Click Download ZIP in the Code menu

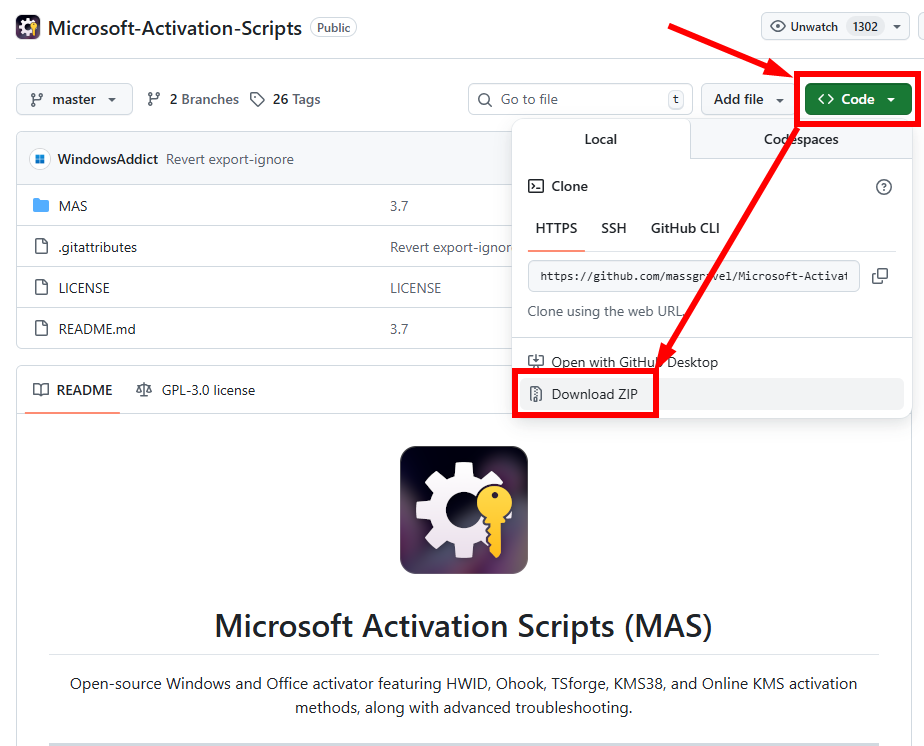[x=595, y=394]
